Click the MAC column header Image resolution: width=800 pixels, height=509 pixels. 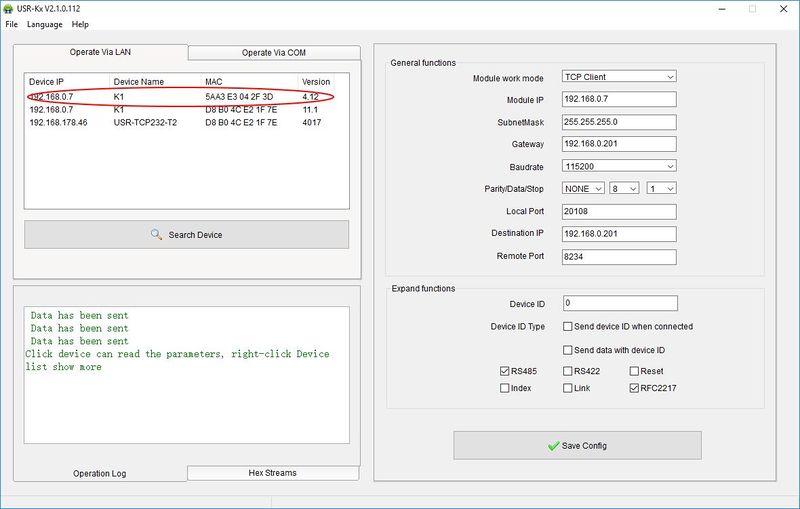click(249, 82)
